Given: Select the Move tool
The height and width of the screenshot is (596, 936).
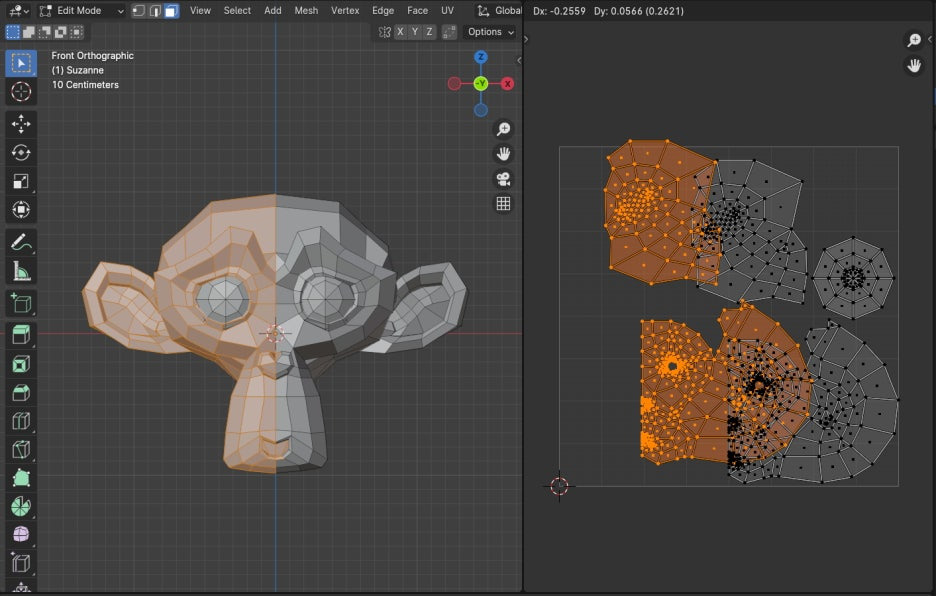Looking at the screenshot, I should [21, 124].
